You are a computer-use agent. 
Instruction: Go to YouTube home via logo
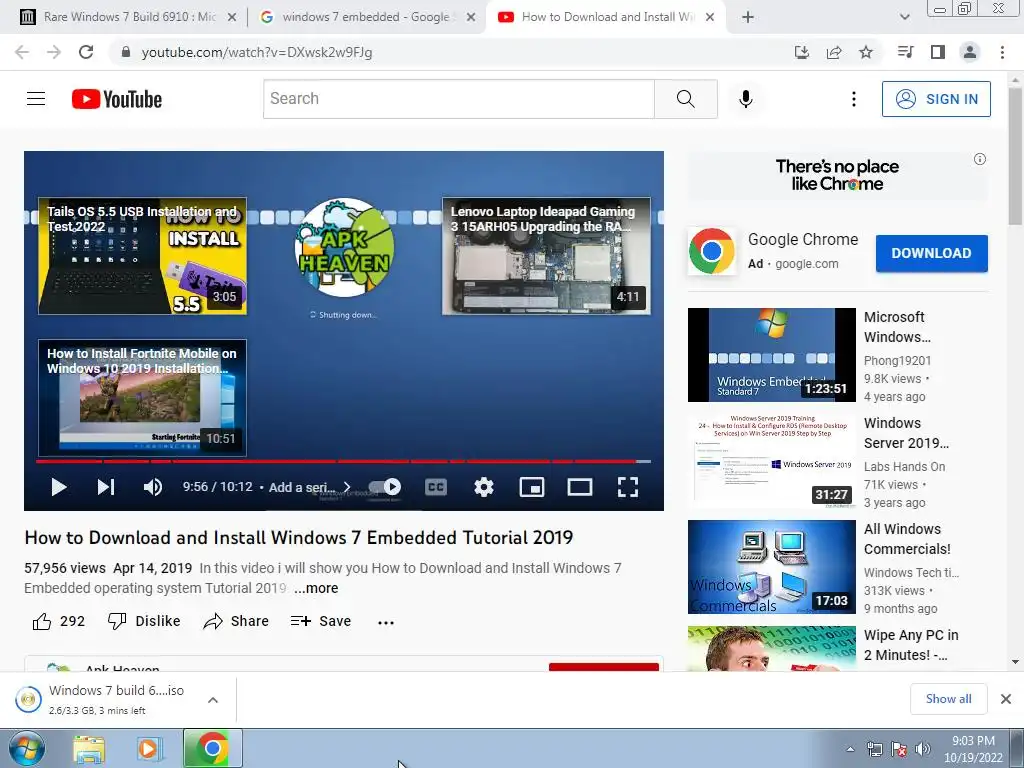[x=117, y=99]
